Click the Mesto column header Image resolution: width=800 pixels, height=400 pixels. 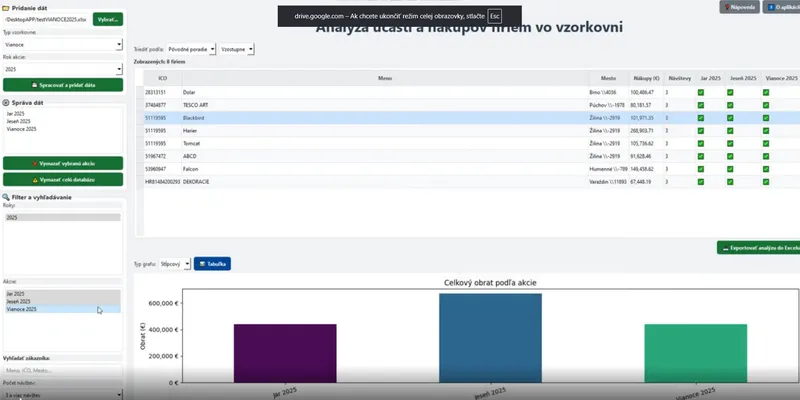[608, 78]
